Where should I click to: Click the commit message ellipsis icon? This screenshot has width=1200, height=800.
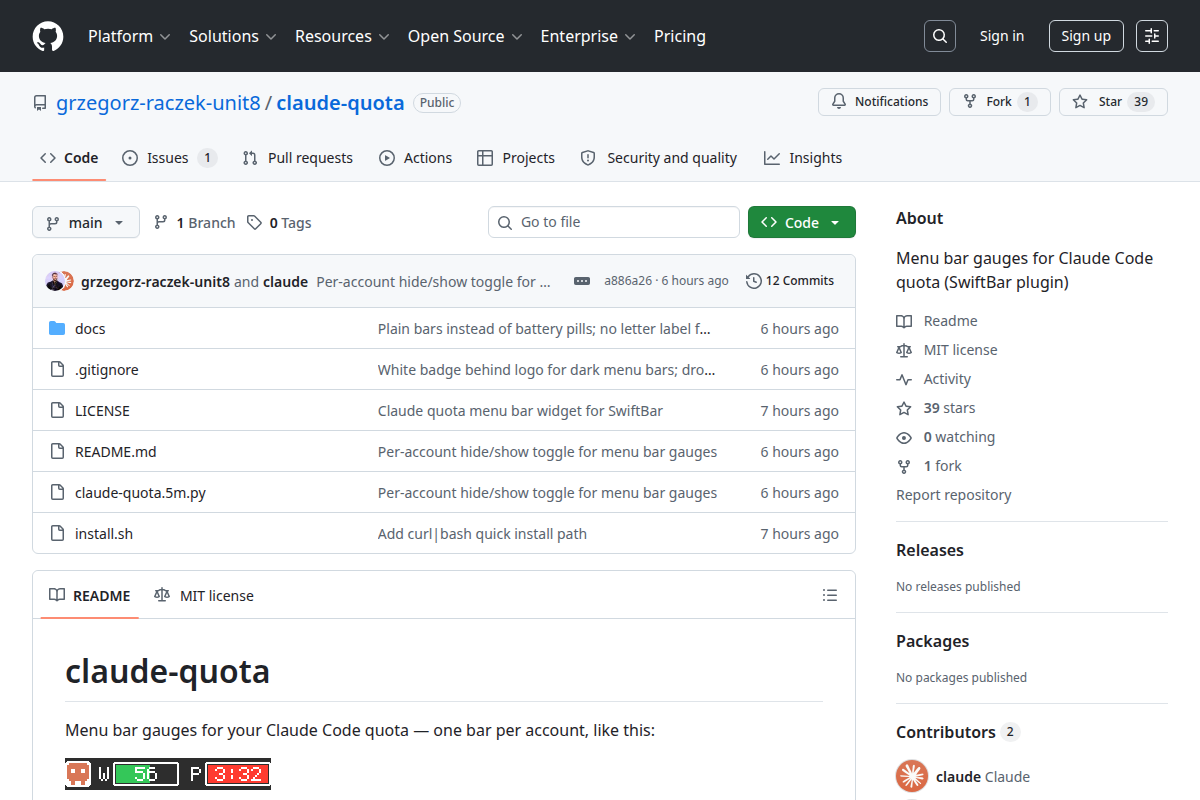[582, 281]
